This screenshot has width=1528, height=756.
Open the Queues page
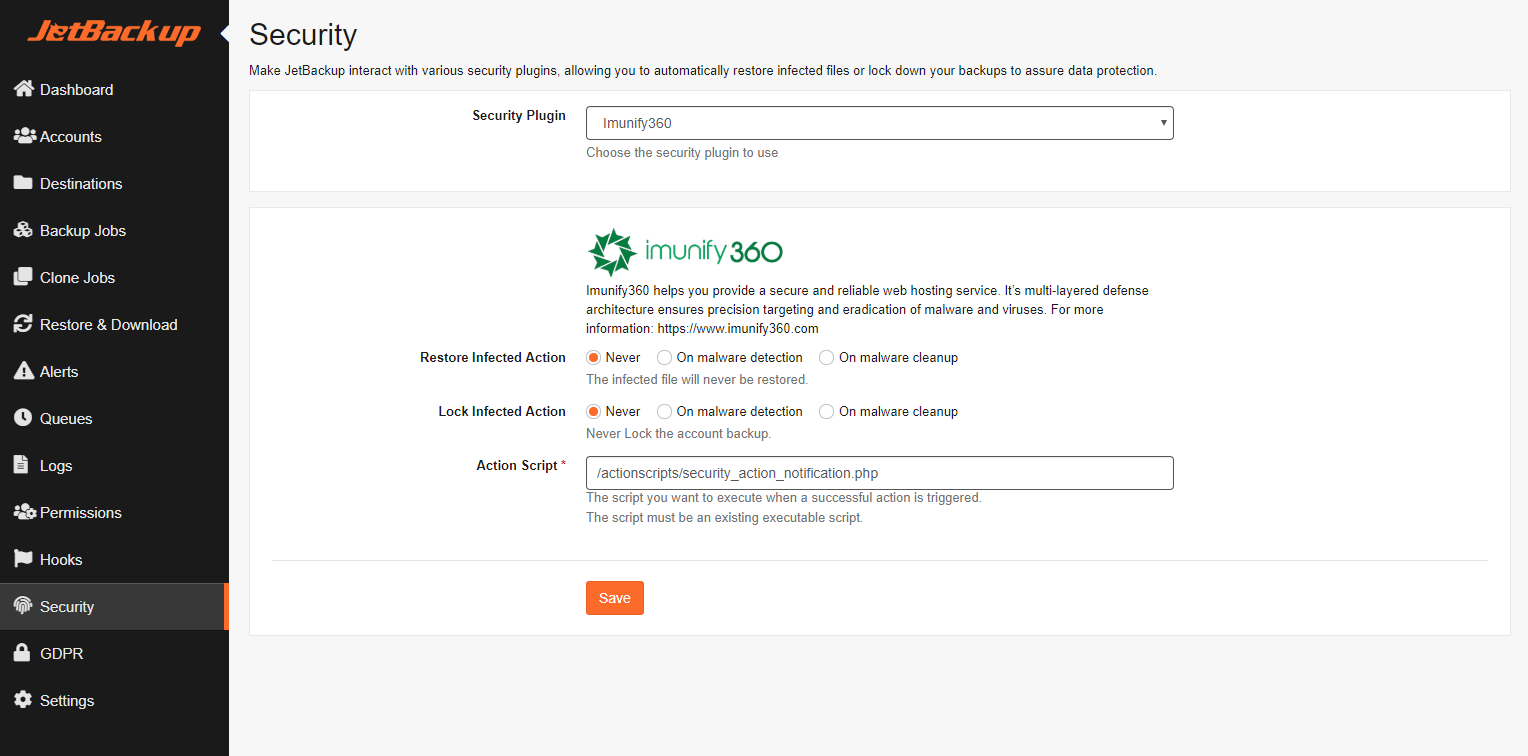point(114,418)
